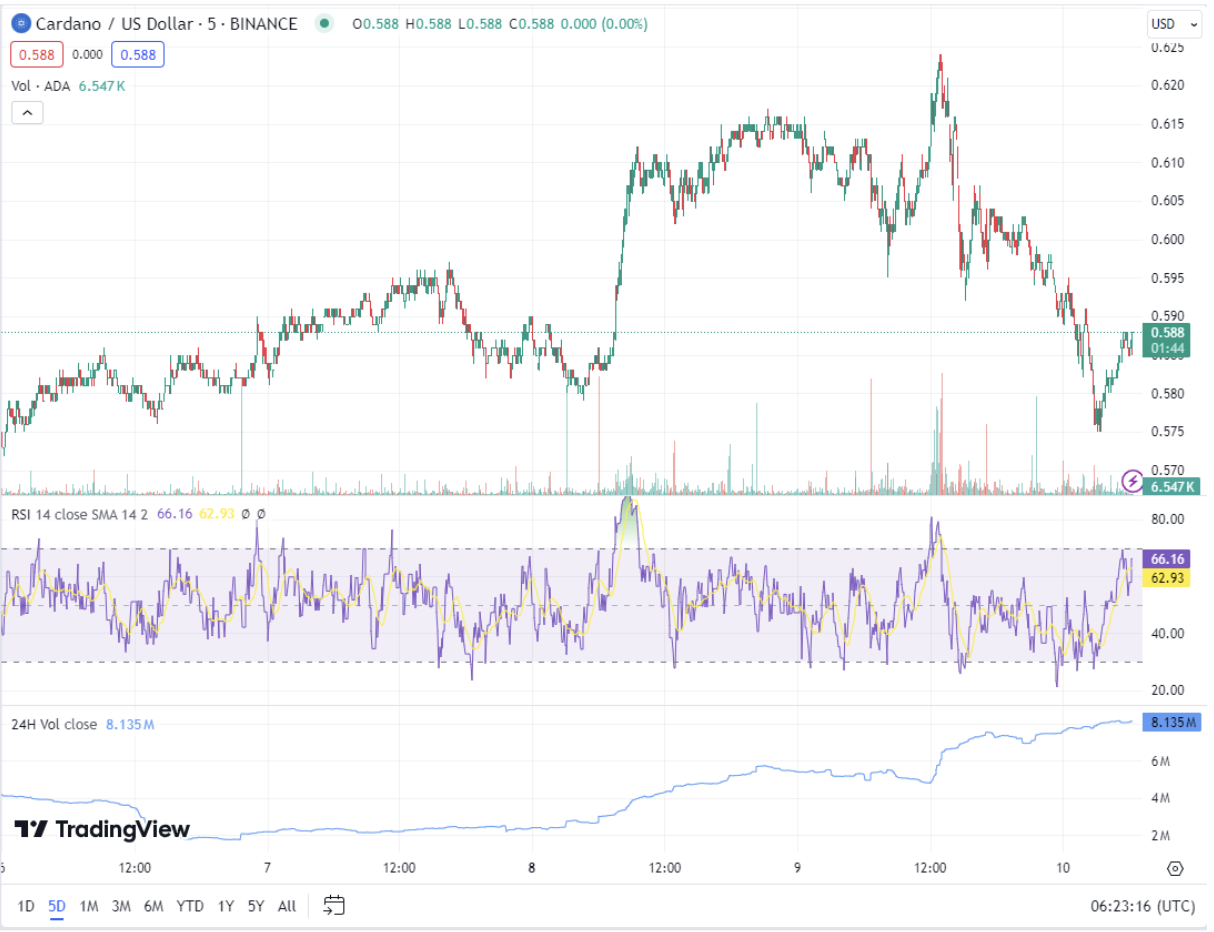Click the purple lightning bolt icon
The width and height of the screenshot is (1214, 932).
click(1132, 481)
